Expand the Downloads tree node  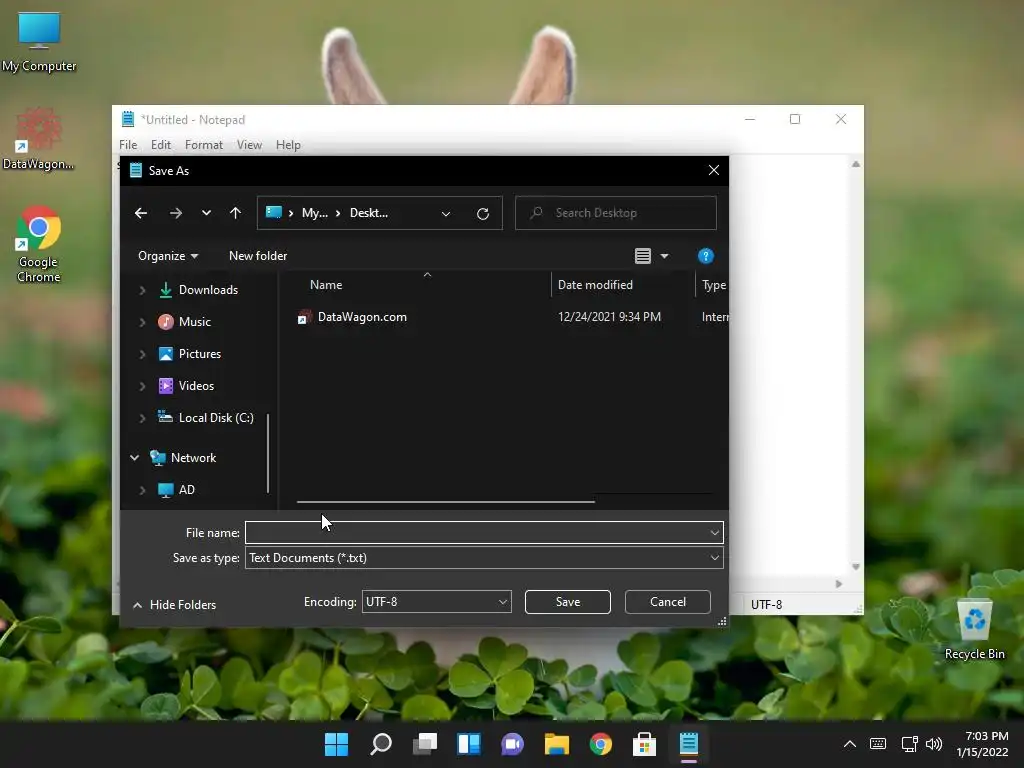[142, 290]
